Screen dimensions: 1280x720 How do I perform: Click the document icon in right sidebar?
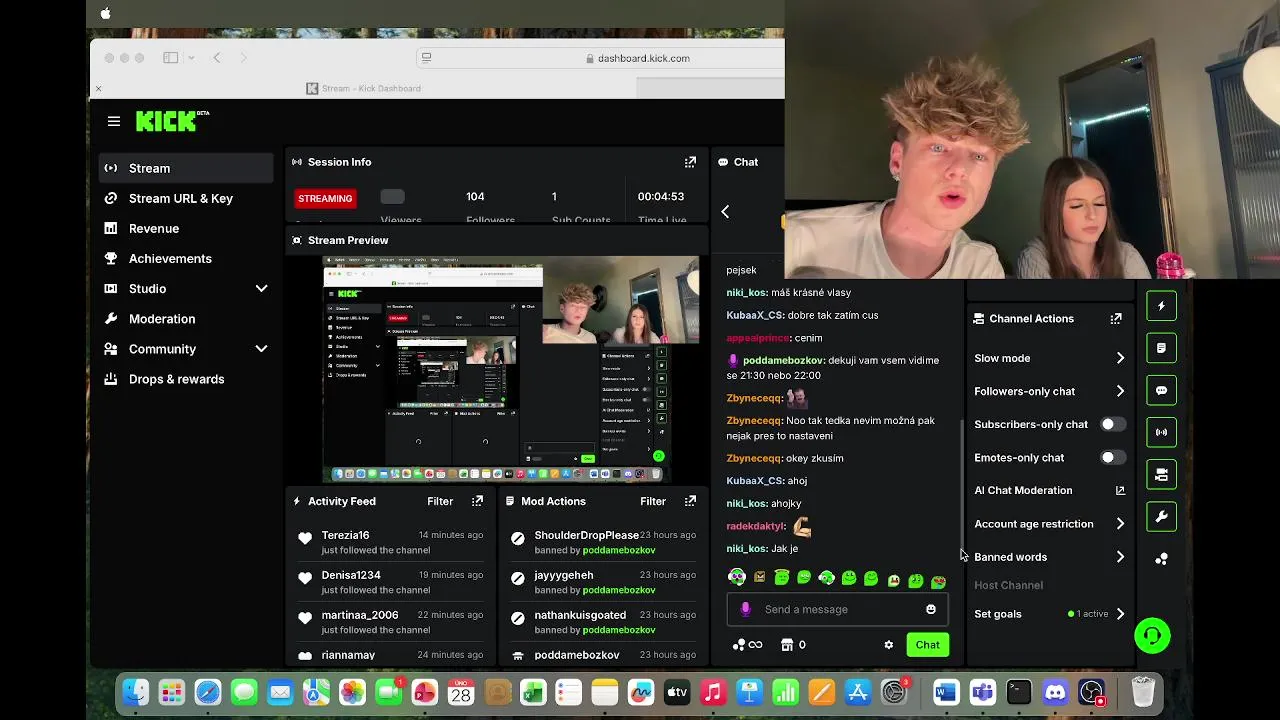pyautogui.click(x=1161, y=348)
